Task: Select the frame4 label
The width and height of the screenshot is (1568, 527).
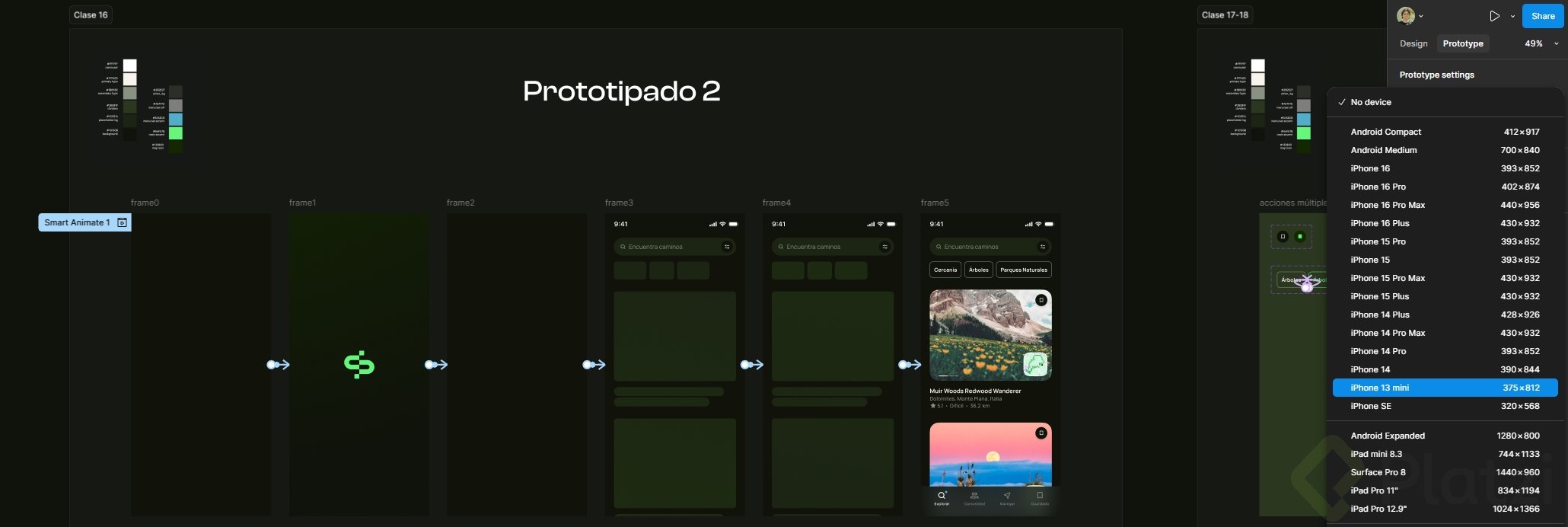Action: point(776,203)
